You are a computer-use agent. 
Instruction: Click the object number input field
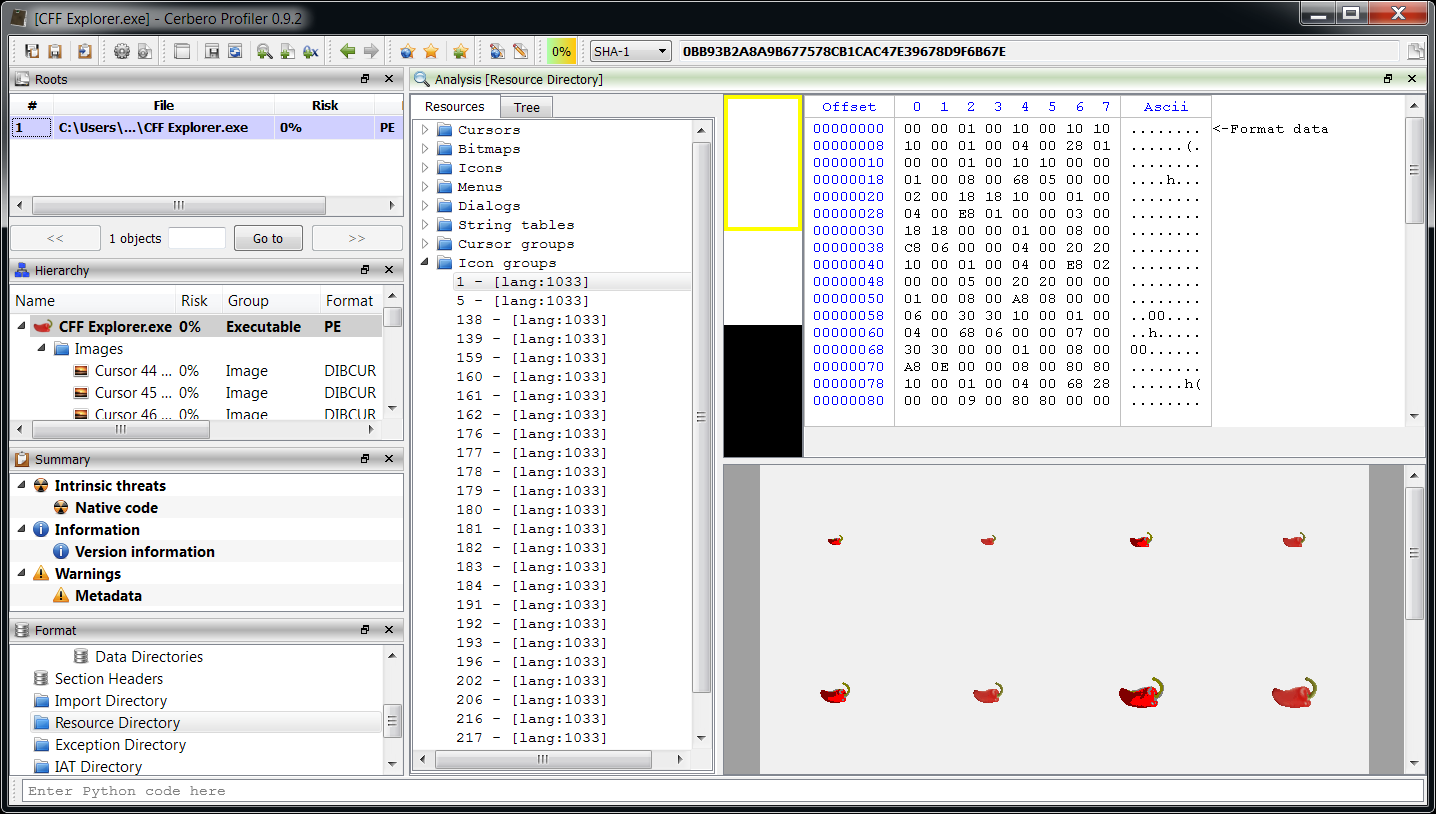pos(197,238)
